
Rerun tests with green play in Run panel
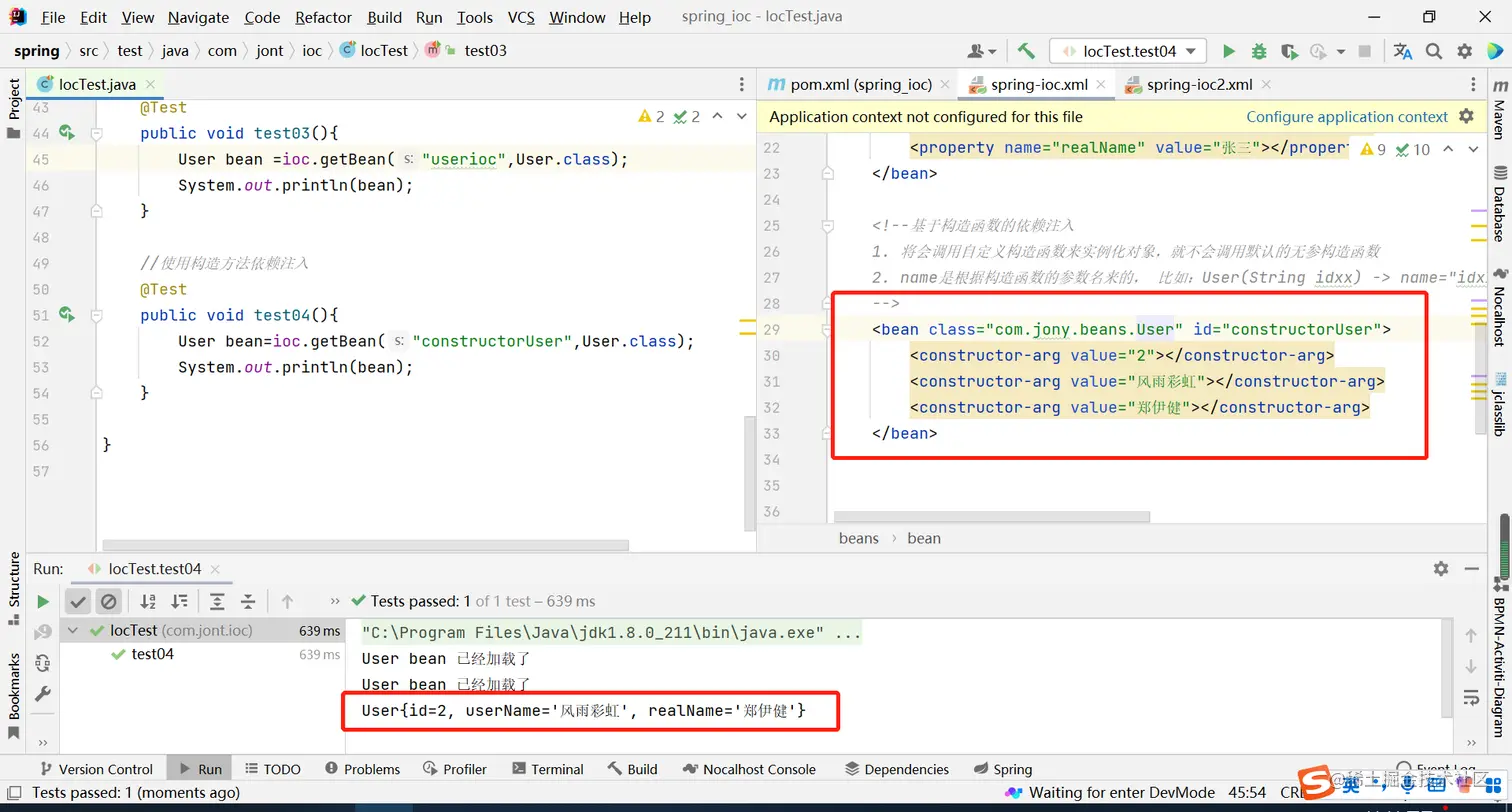coord(43,601)
